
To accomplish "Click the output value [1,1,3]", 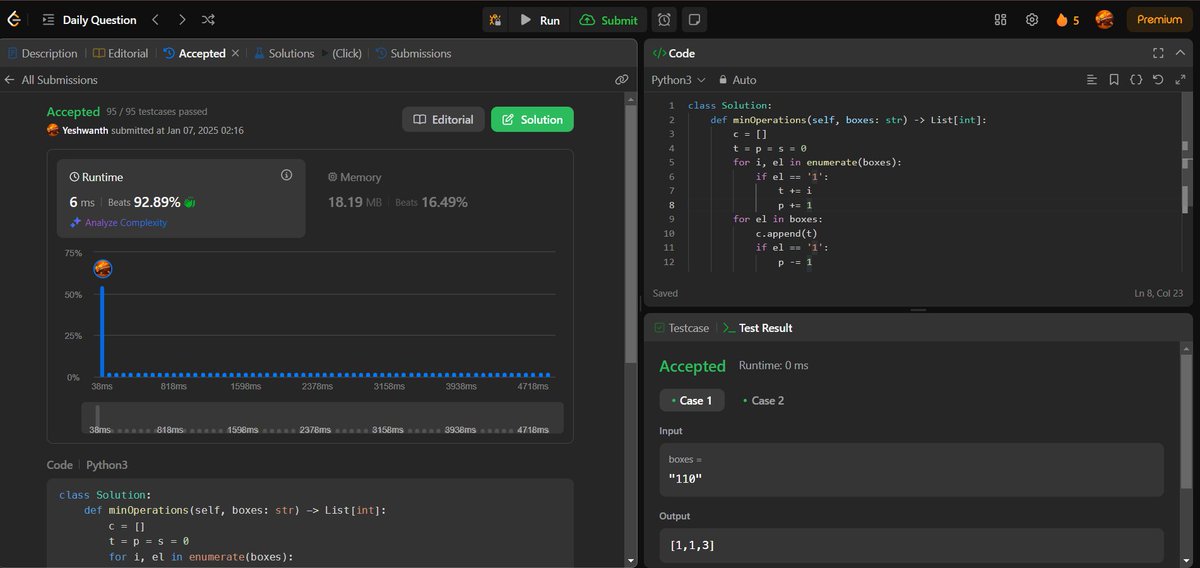I will click(x=691, y=546).
